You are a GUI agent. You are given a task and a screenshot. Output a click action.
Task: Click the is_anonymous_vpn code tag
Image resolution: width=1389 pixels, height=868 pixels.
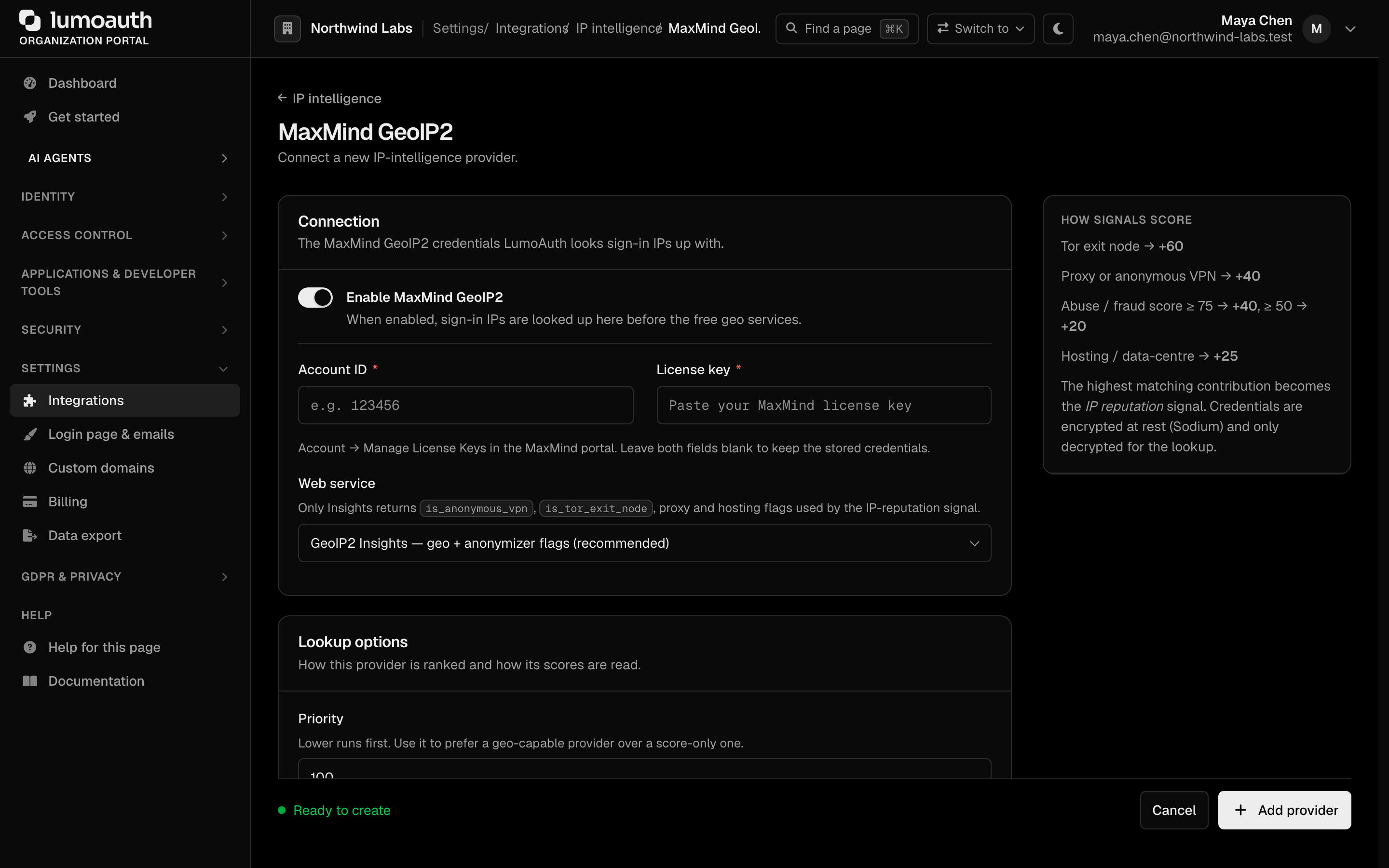(x=476, y=509)
